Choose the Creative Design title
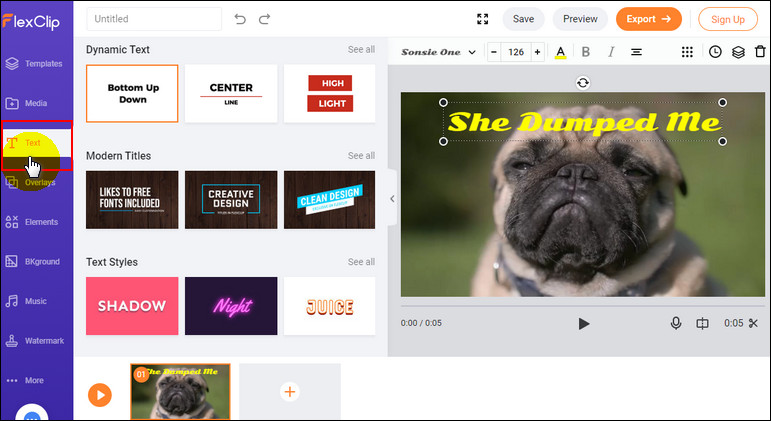The height and width of the screenshot is (421, 771). [x=231, y=200]
